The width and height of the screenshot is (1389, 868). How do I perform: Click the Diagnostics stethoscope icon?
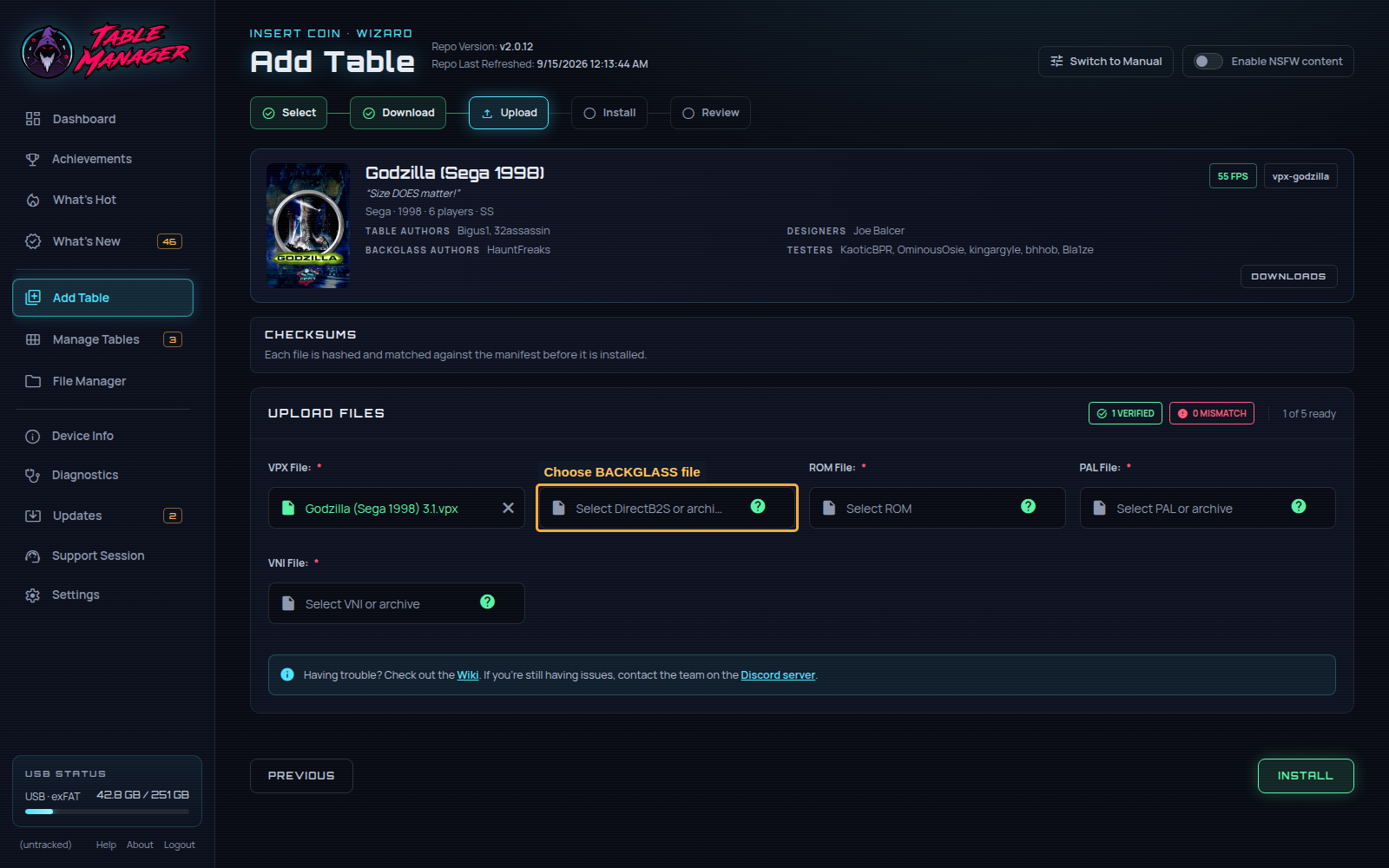[x=33, y=476]
